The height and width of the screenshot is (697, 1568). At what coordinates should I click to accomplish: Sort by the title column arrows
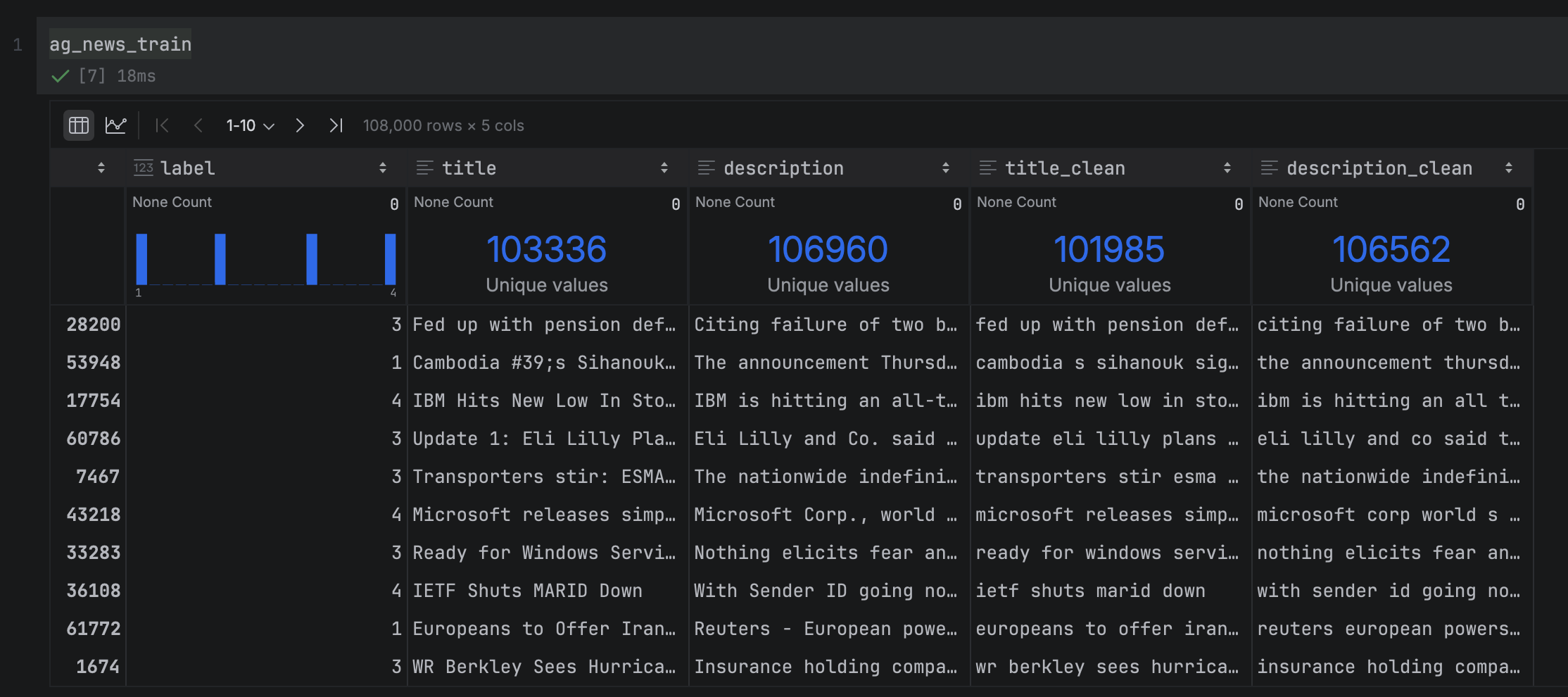tap(664, 168)
